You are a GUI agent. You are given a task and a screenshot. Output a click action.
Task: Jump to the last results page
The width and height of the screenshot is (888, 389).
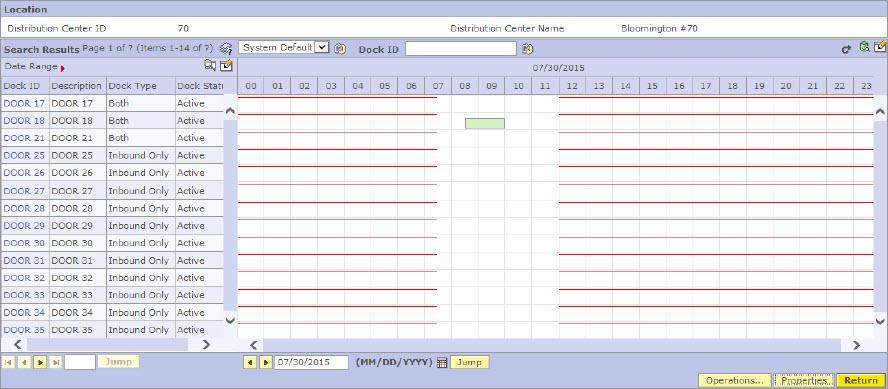coord(56,362)
